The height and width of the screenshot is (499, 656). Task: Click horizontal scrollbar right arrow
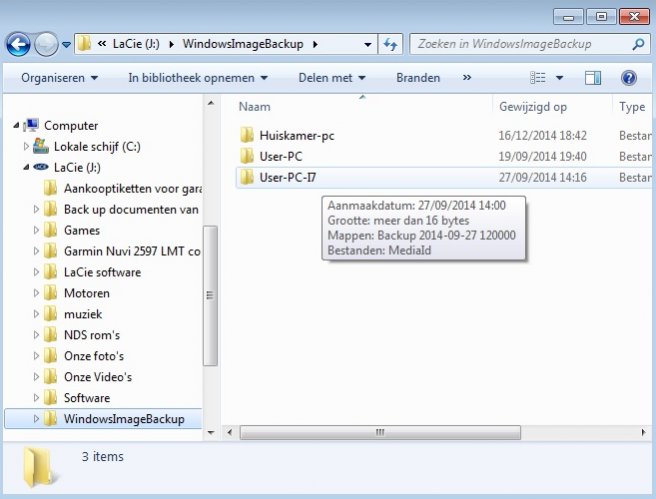click(x=643, y=432)
